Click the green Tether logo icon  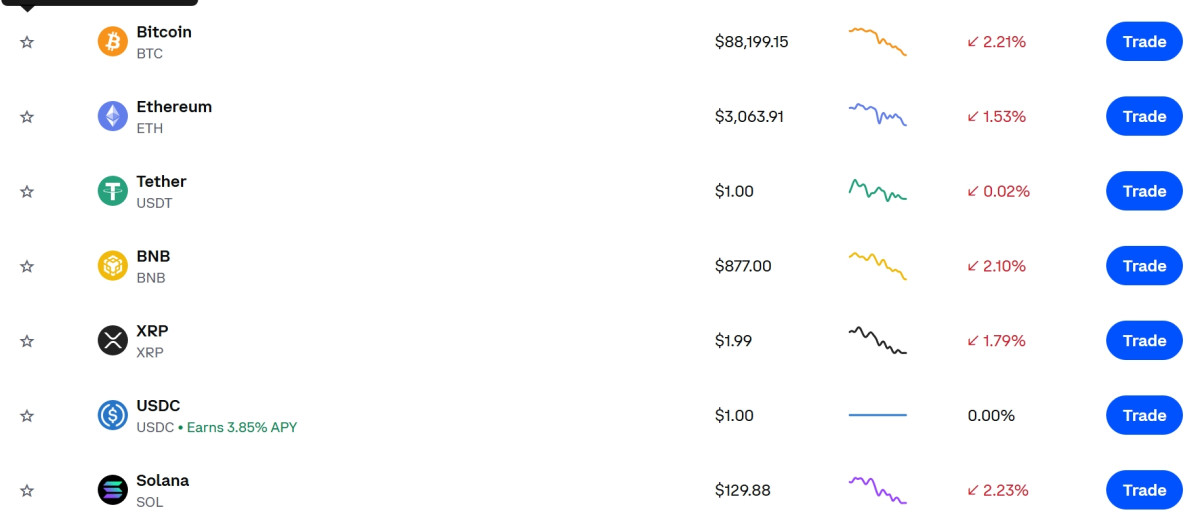pyautogui.click(x=113, y=191)
